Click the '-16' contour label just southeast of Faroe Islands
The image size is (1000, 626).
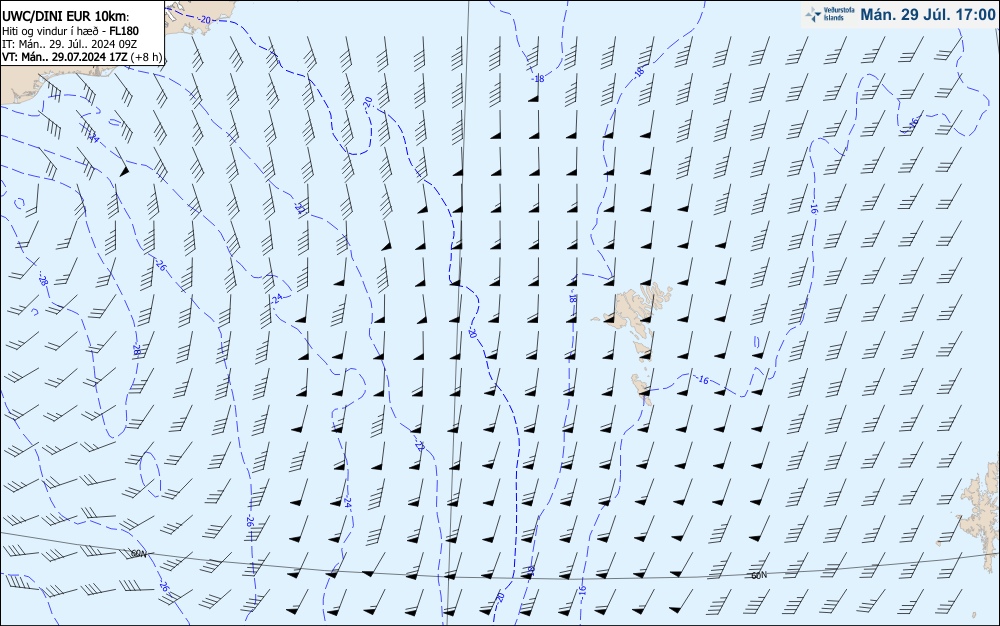tap(702, 380)
